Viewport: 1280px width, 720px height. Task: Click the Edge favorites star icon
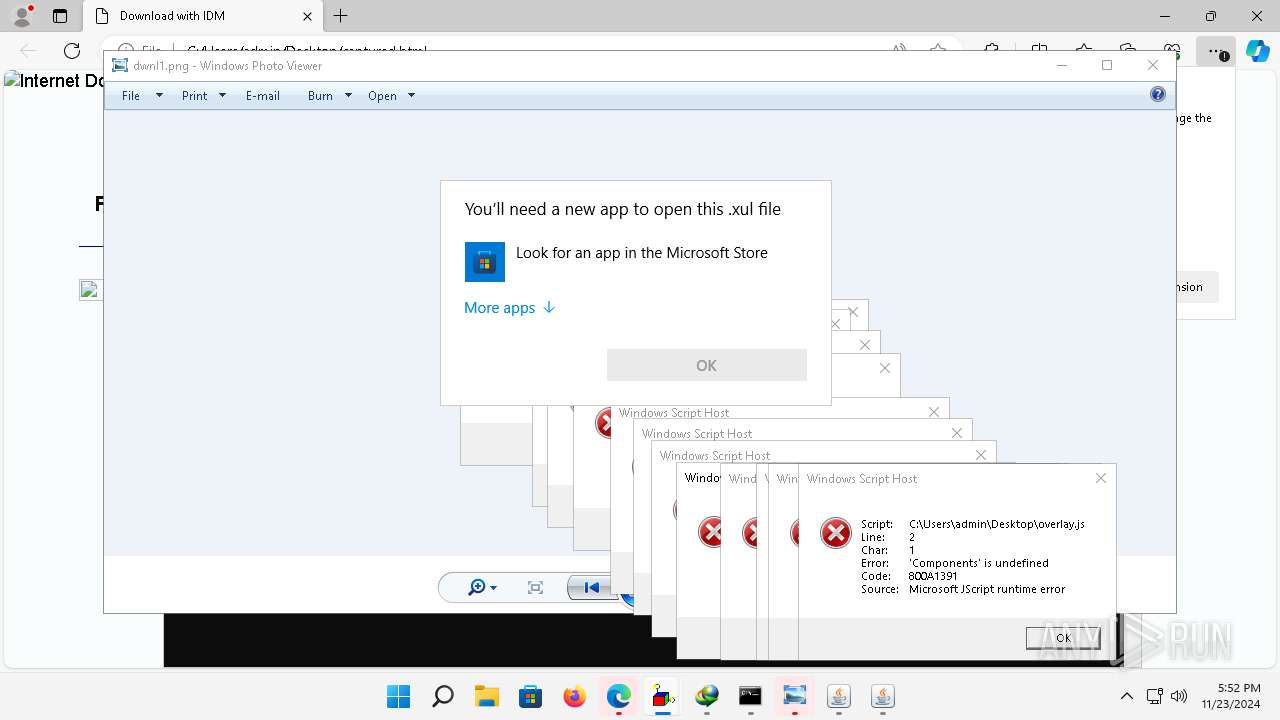(x=1084, y=50)
